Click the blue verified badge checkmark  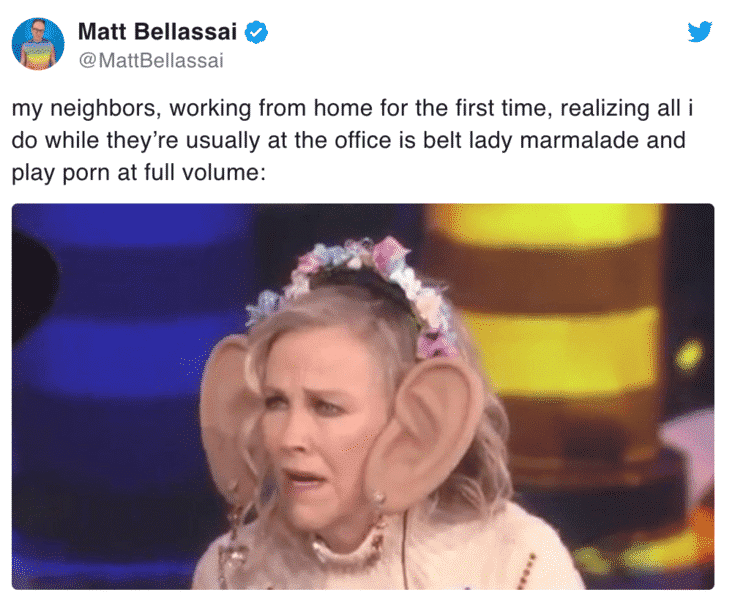(256, 32)
